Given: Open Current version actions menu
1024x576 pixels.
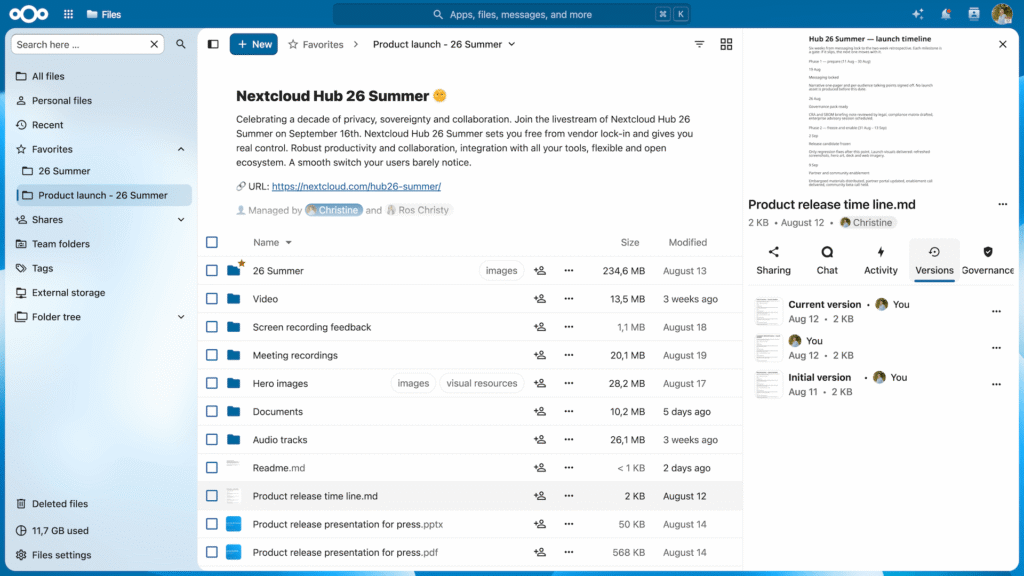Looking at the screenshot, I should coord(996,312).
